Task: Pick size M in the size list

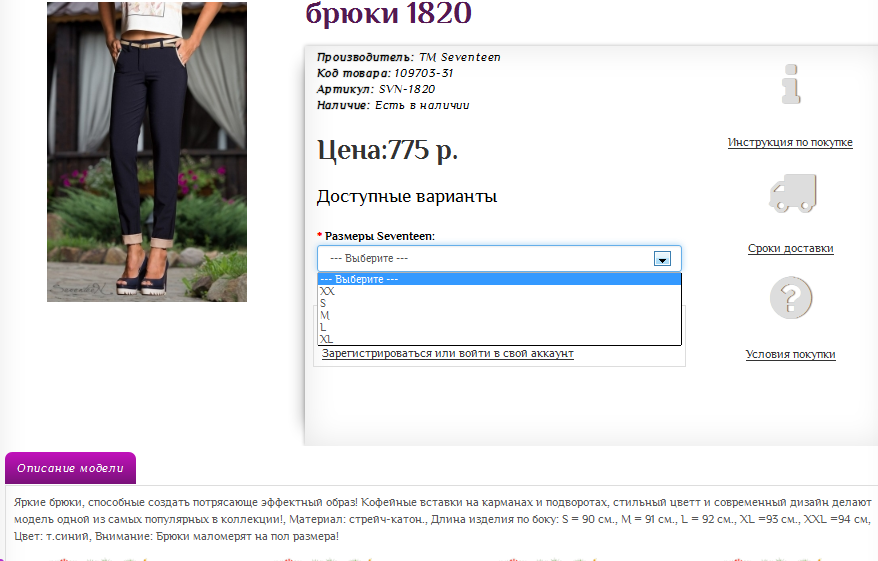Action: [324, 315]
